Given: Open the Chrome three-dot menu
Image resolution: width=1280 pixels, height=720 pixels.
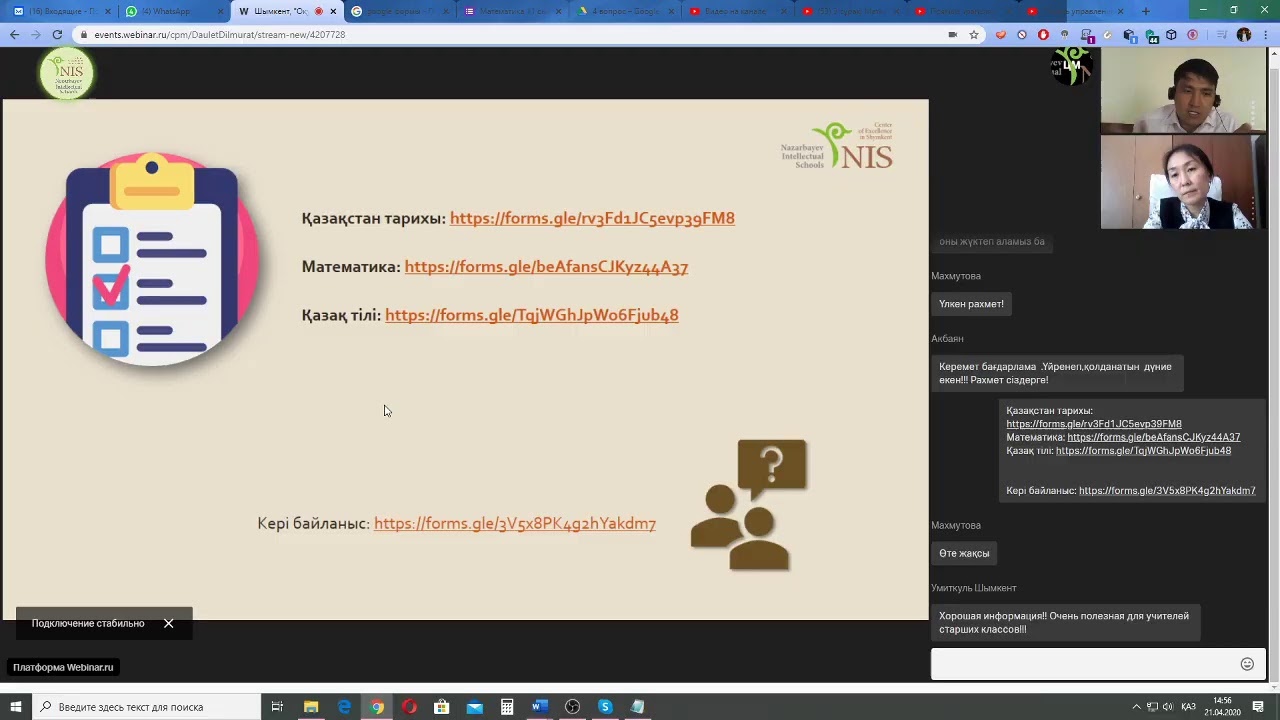Looking at the screenshot, I should point(1266,35).
